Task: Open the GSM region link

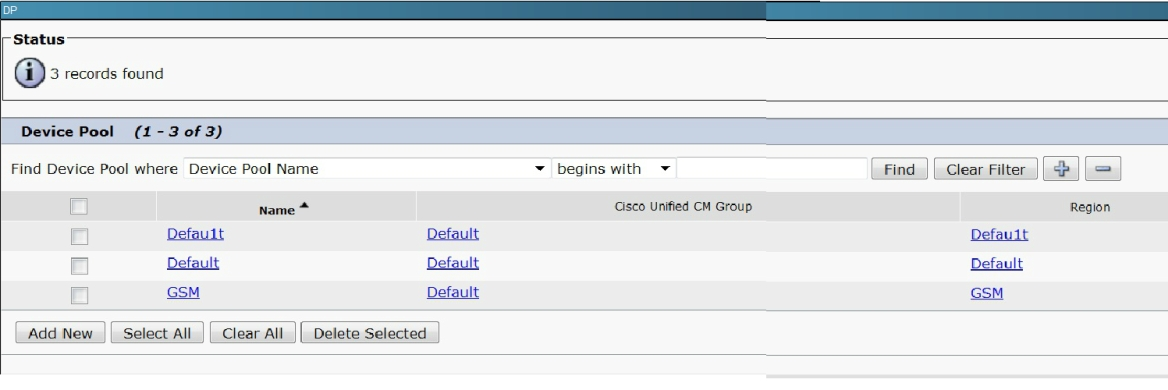Action: (987, 293)
